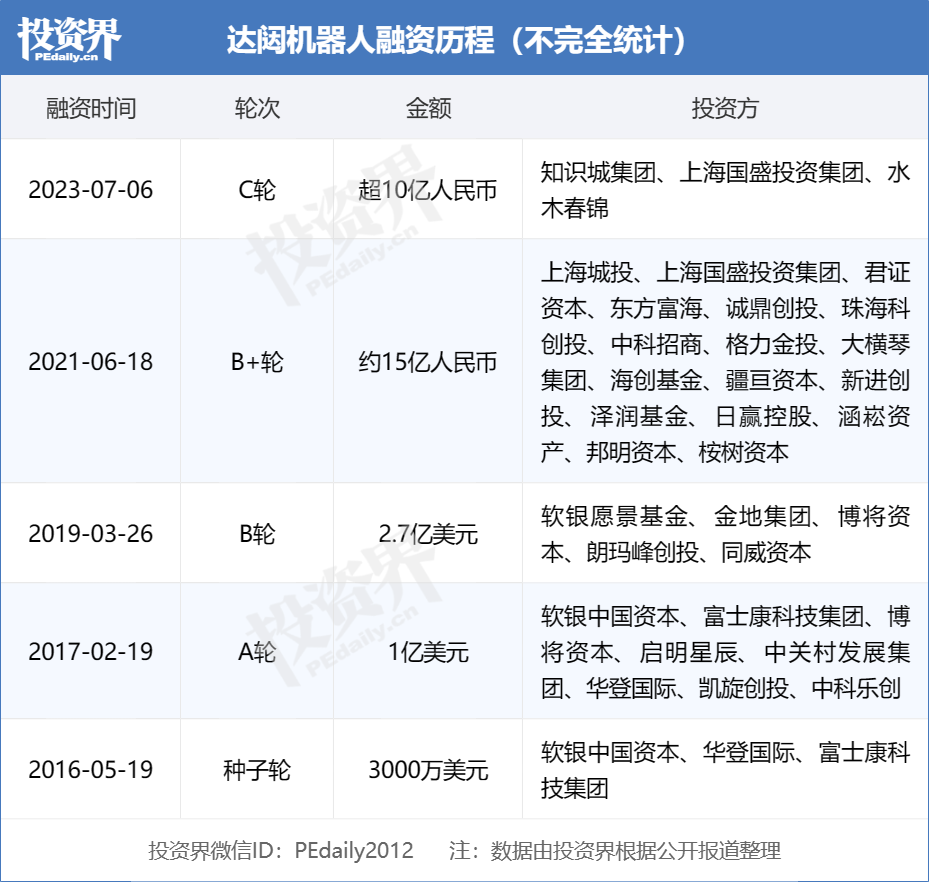Select the date 2023-07-06

91,190
